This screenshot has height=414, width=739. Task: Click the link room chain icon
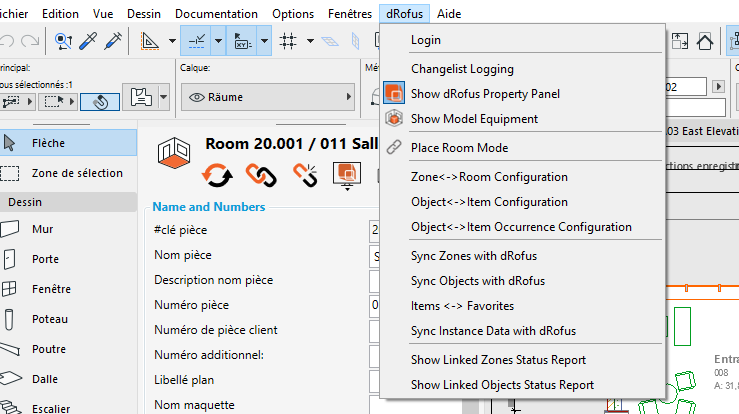pos(260,174)
